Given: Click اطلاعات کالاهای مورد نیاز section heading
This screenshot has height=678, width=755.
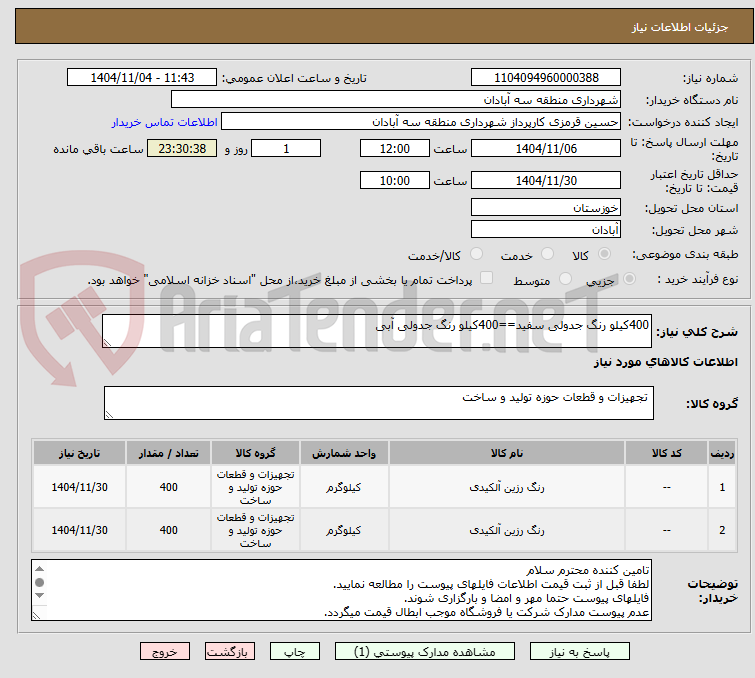Looking at the screenshot, I should click(x=665, y=362).
